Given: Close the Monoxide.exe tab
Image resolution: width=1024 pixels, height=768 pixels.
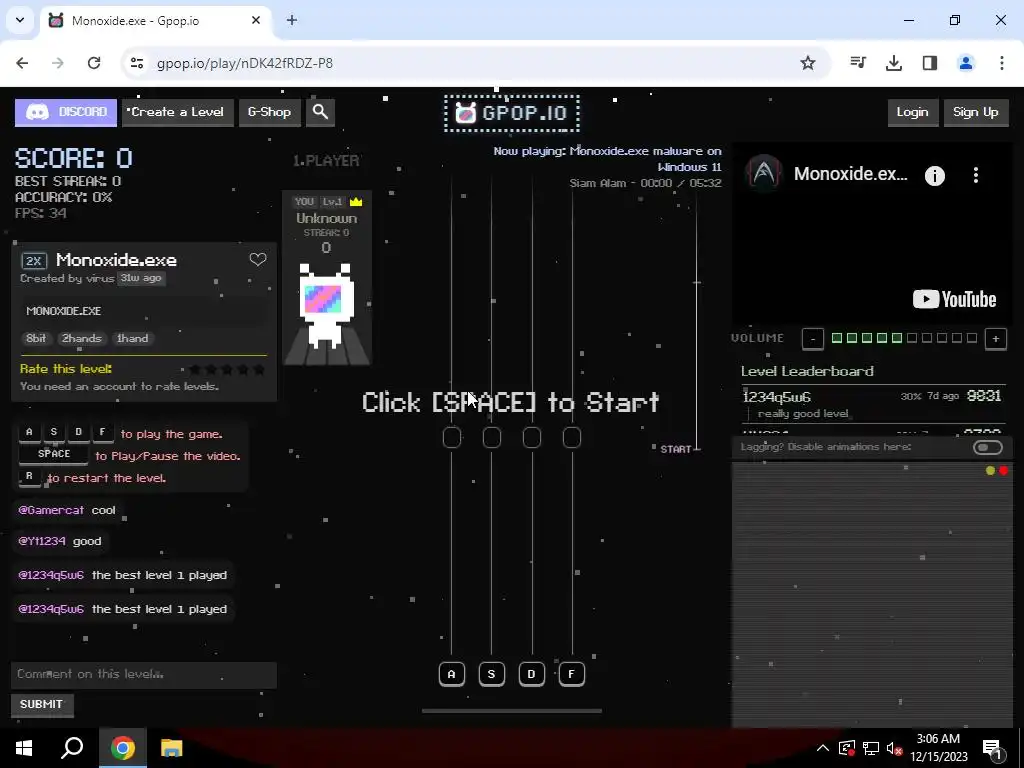Looking at the screenshot, I should (x=256, y=20).
